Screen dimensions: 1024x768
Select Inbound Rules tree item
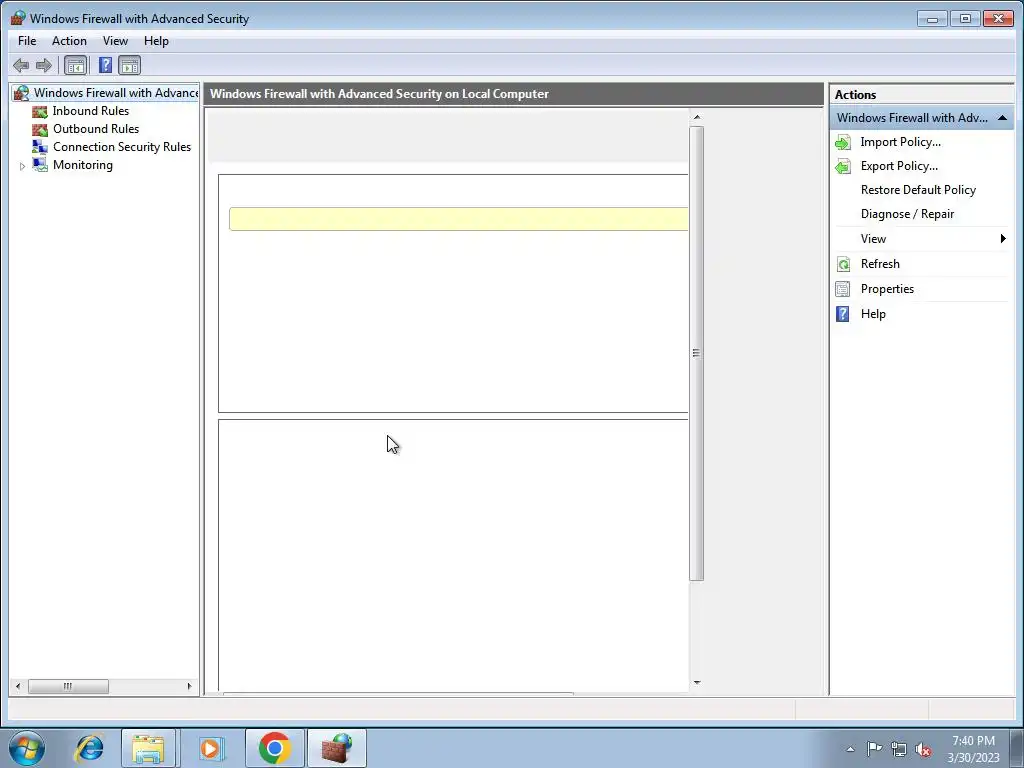click(x=91, y=111)
